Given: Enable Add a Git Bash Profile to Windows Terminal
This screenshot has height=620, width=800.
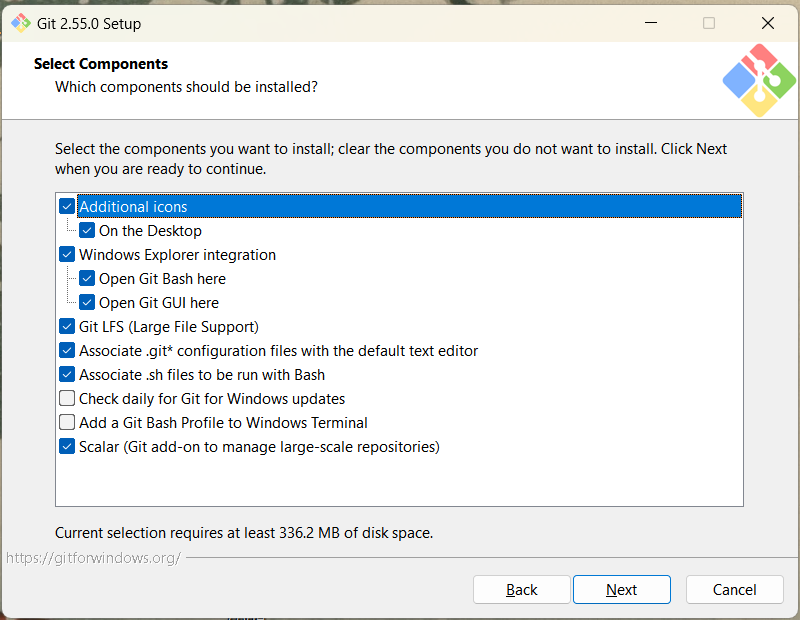Looking at the screenshot, I should click(x=67, y=423).
